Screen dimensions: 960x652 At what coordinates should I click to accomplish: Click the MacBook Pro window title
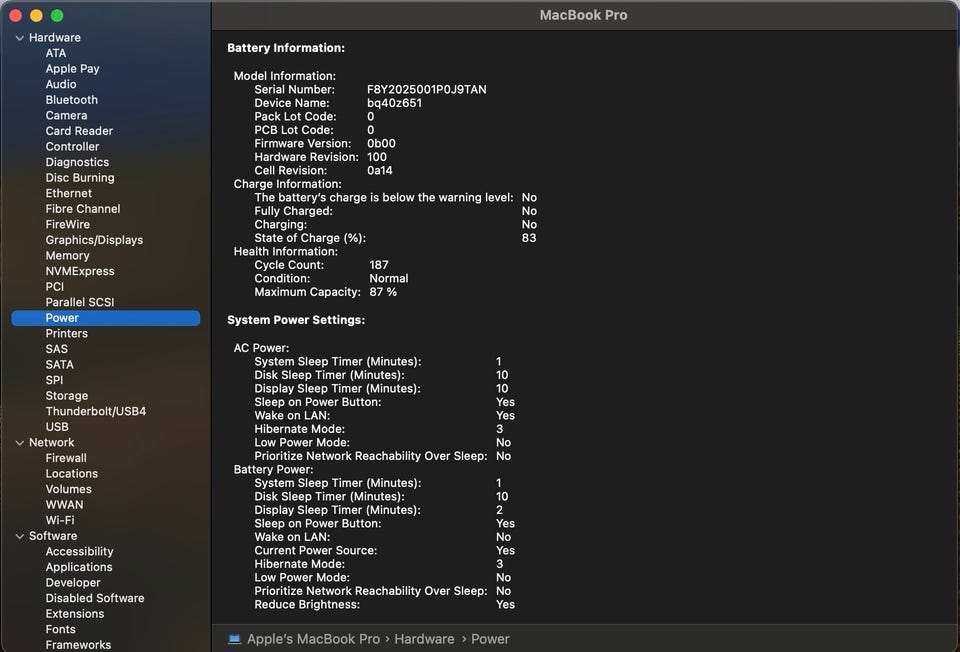[x=583, y=15]
